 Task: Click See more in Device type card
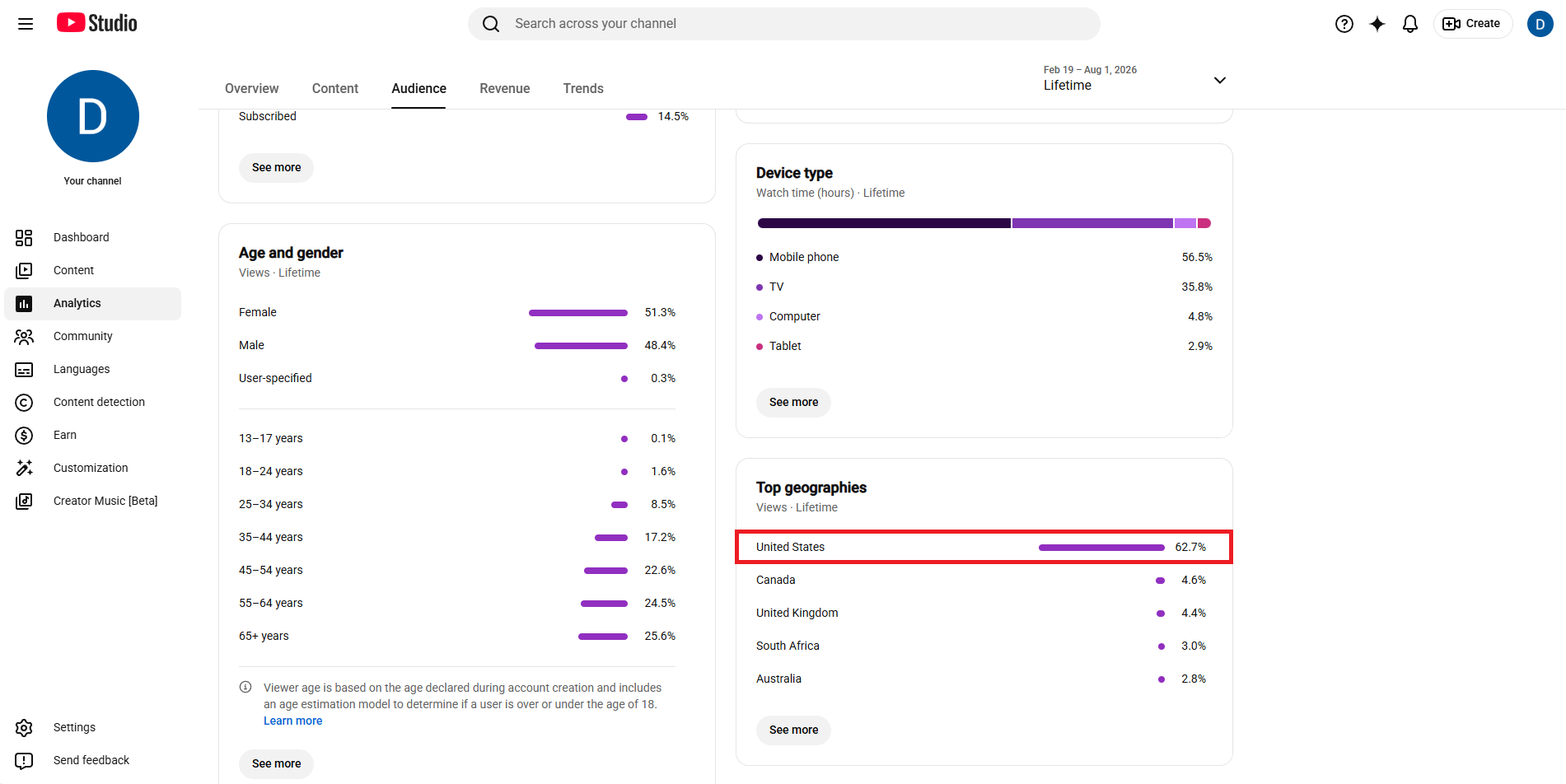793,402
